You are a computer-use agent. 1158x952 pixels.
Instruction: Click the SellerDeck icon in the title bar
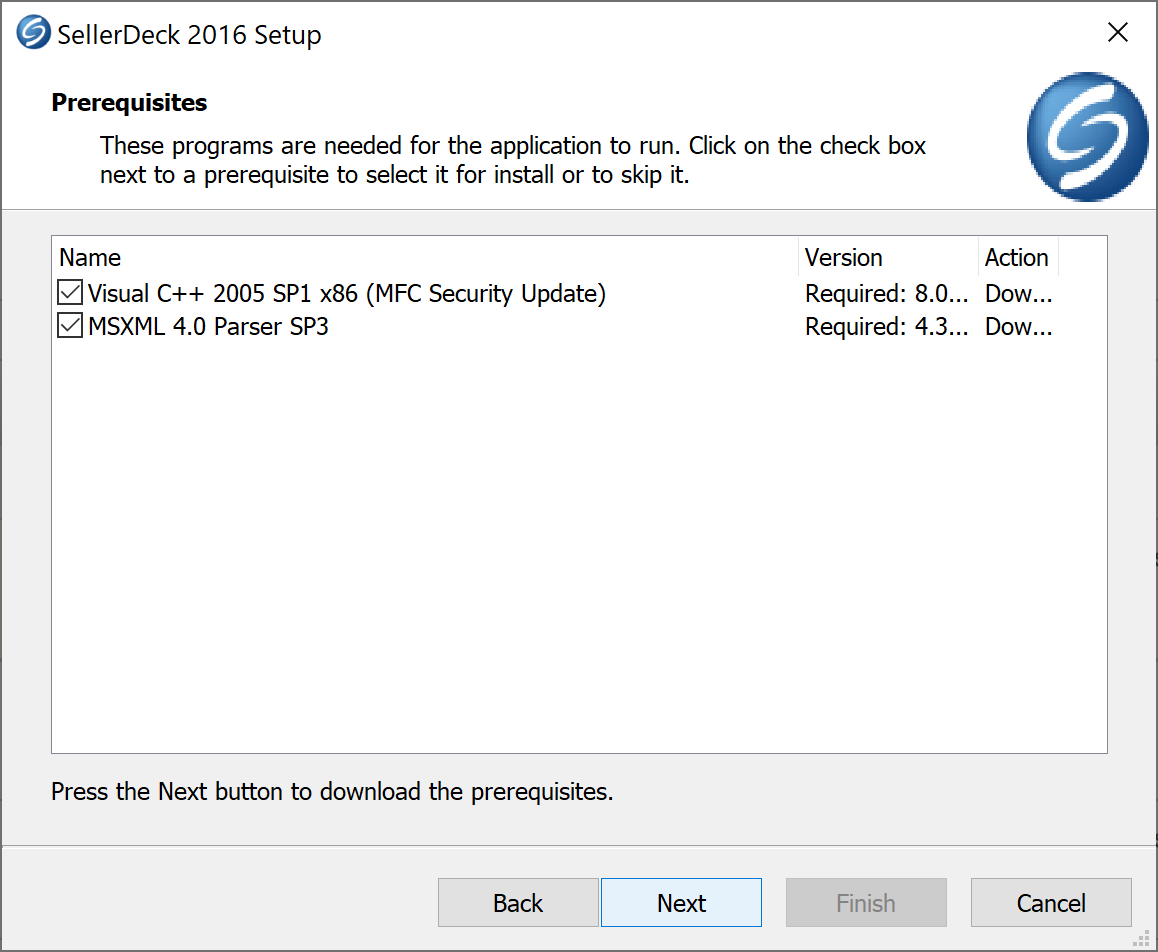[x=33, y=34]
